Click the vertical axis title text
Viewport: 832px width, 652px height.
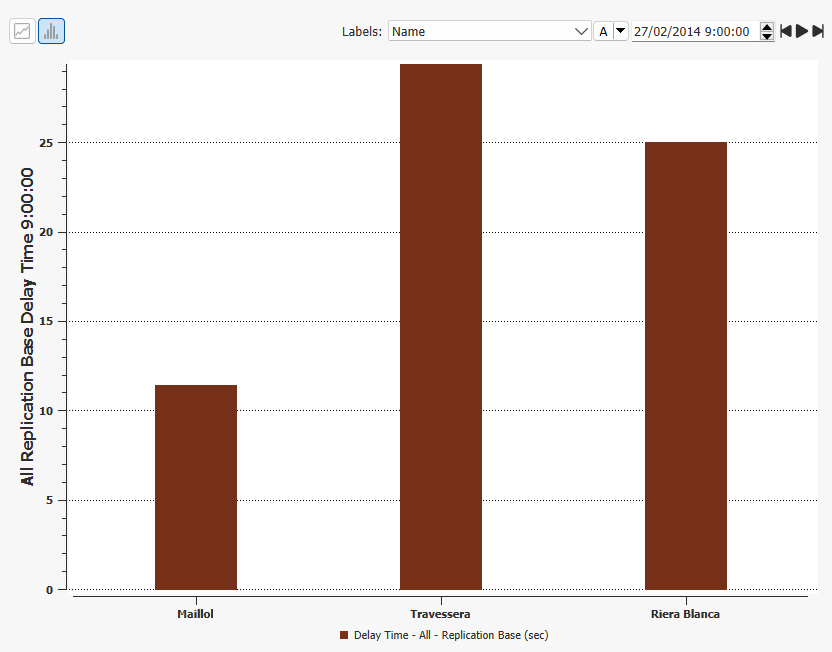(28, 327)
